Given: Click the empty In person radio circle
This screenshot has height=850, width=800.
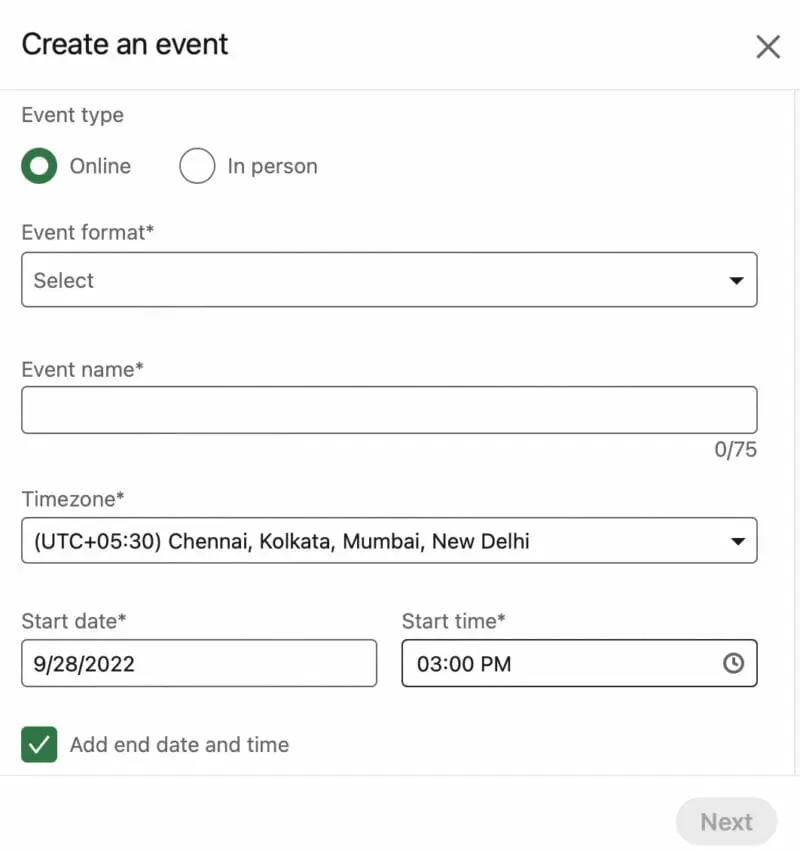Looking at the screenshot, I should click(197, 166).
